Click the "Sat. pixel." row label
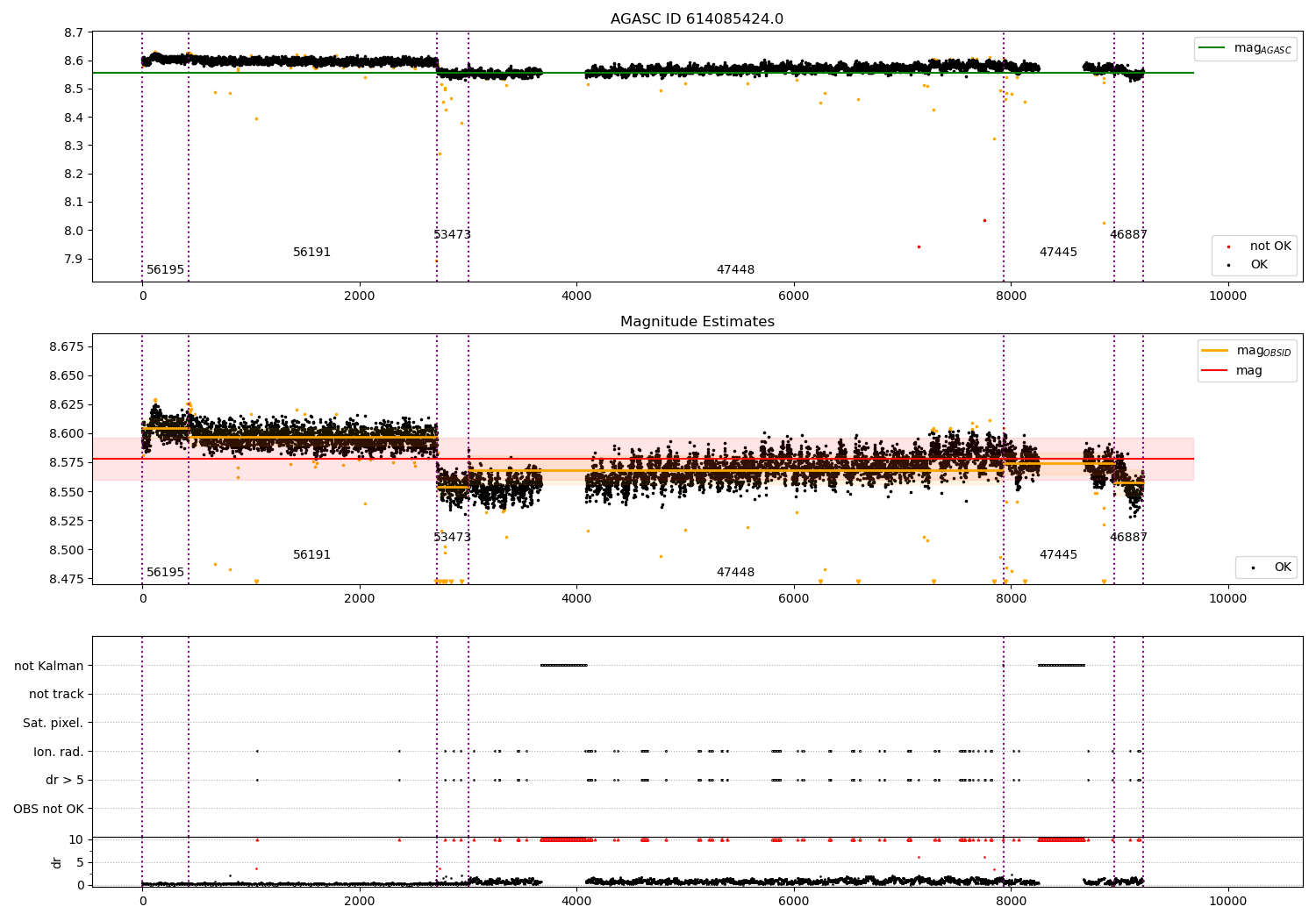Viewport: 1316px width, 921px height. (x=54, y=723)
